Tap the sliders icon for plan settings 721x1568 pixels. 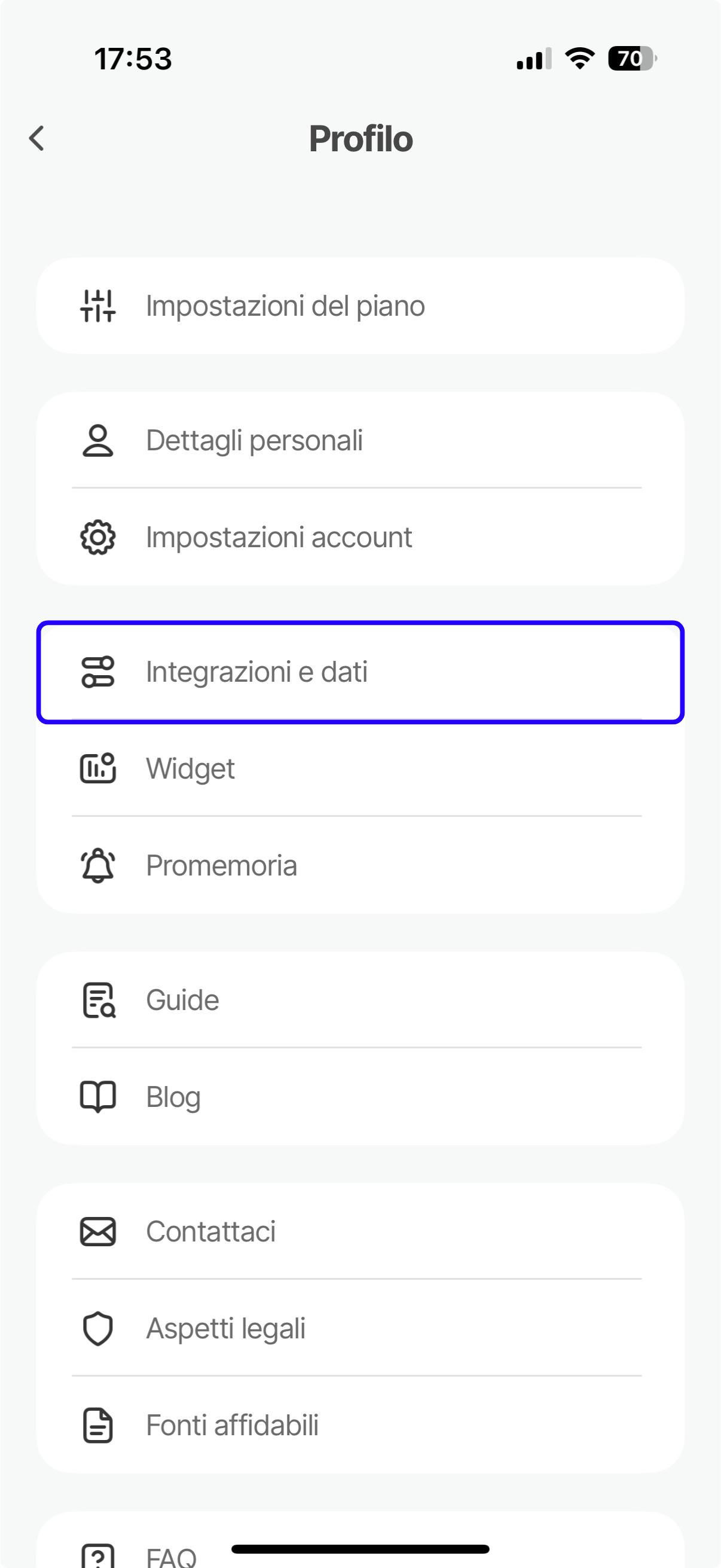tap(97, 306)
